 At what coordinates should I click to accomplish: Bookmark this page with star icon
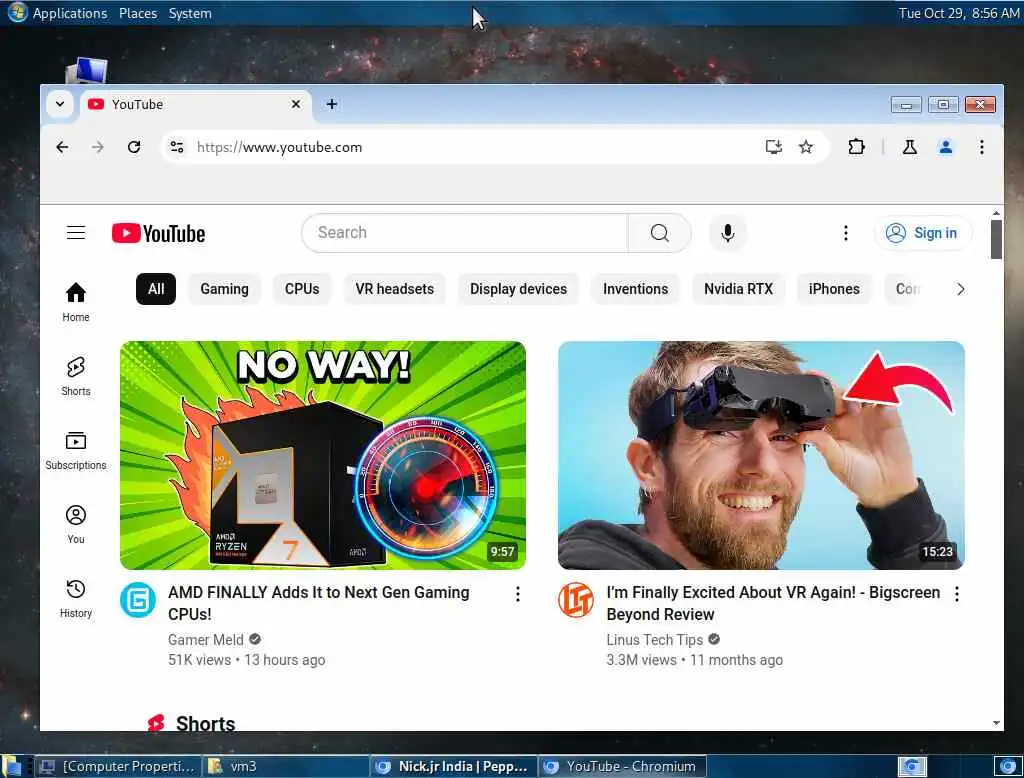pyautogui.click(x=806, y=147)
